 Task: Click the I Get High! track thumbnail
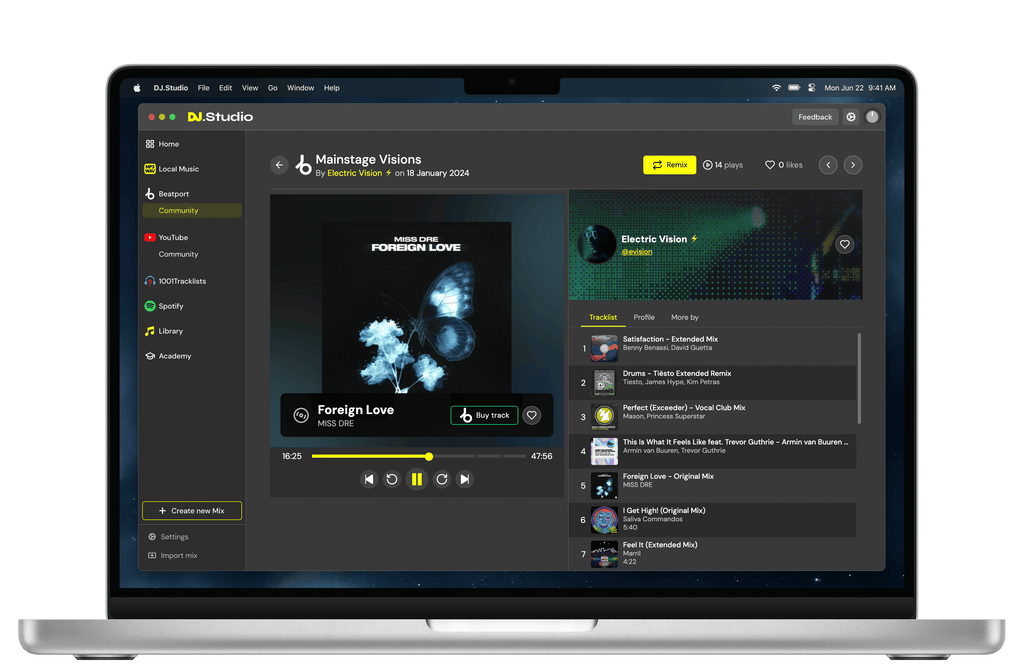coord(604,520)
